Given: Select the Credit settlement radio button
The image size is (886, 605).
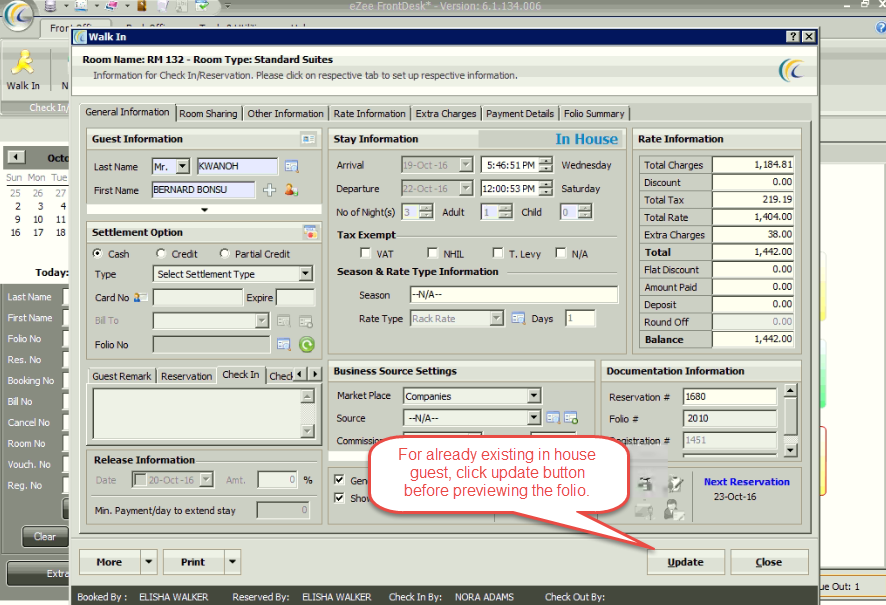Looking at the screenshot, I should pyautogui.click(x=162, y=254).
